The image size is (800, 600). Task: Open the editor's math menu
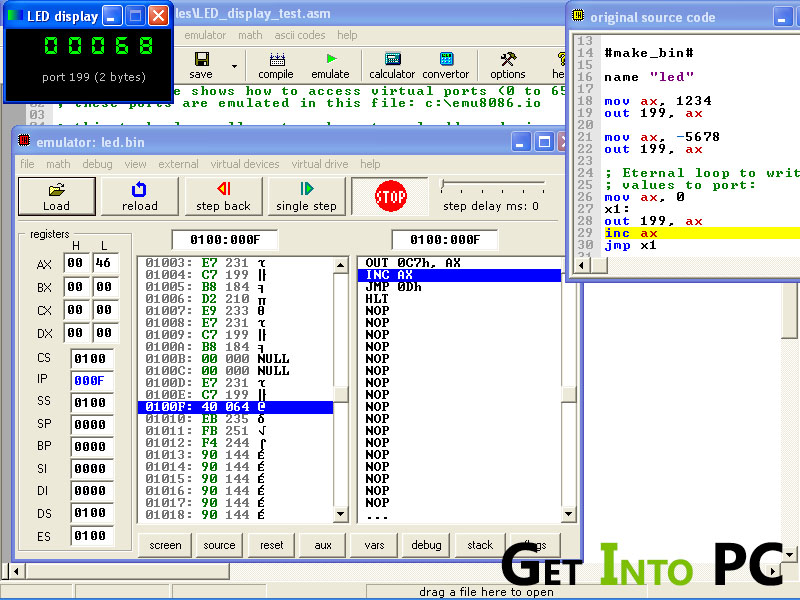[250, 35]
